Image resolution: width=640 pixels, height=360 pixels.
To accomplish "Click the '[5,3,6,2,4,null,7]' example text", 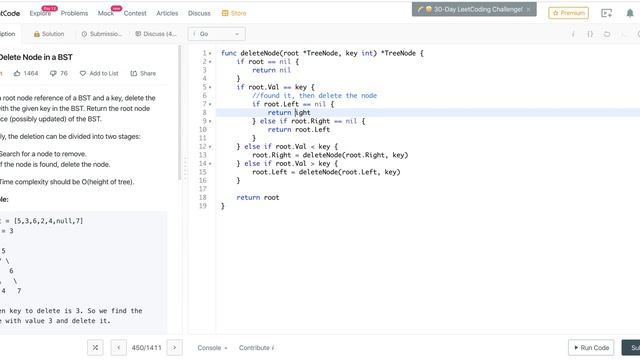I will (x=48, y=221).
